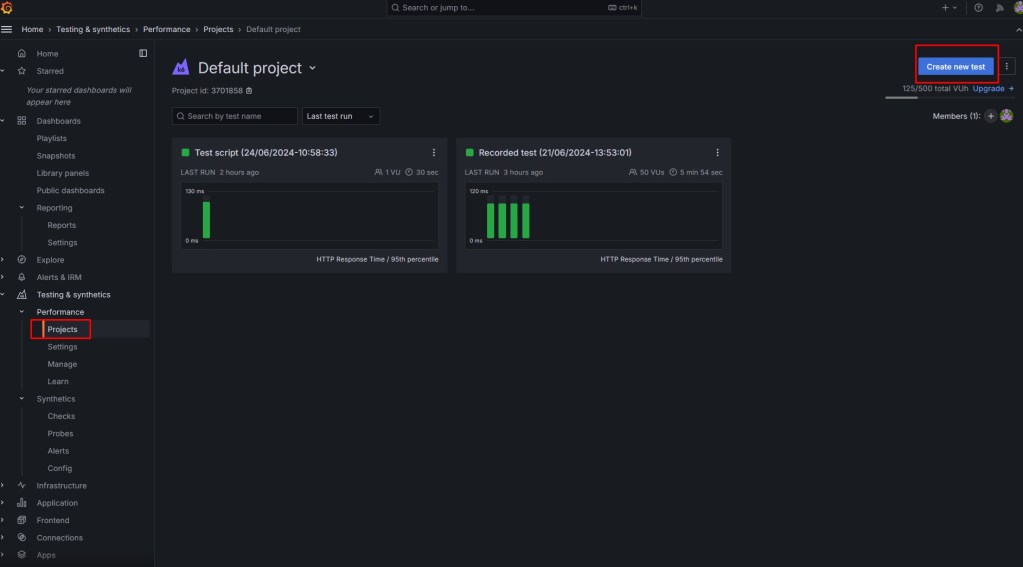This screenshot has height=567, width=1023.
Task: Open the news feed icon in top bar
Action: coord(997,8)
